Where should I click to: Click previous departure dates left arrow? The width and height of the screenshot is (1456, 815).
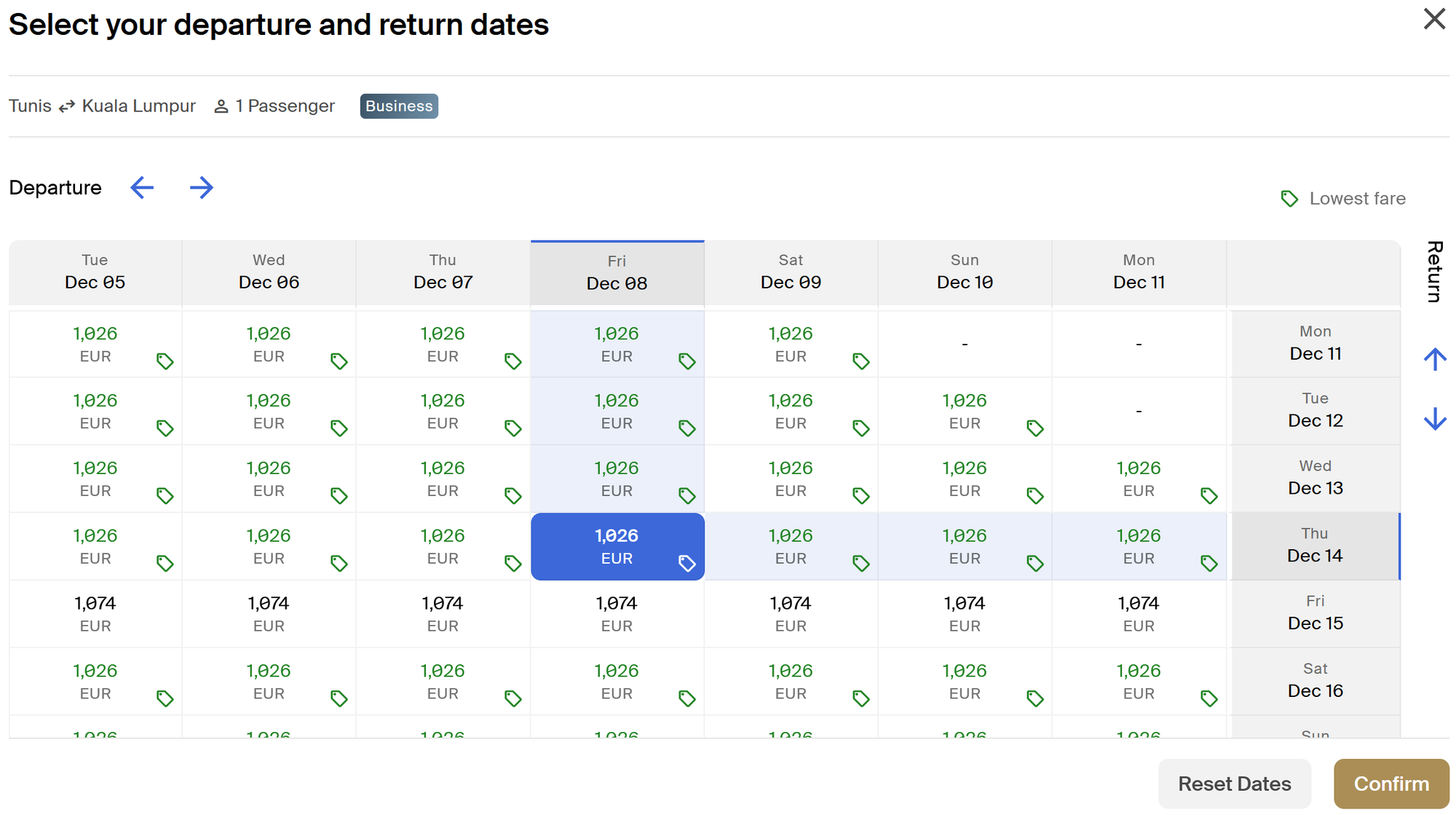(142, 188)
